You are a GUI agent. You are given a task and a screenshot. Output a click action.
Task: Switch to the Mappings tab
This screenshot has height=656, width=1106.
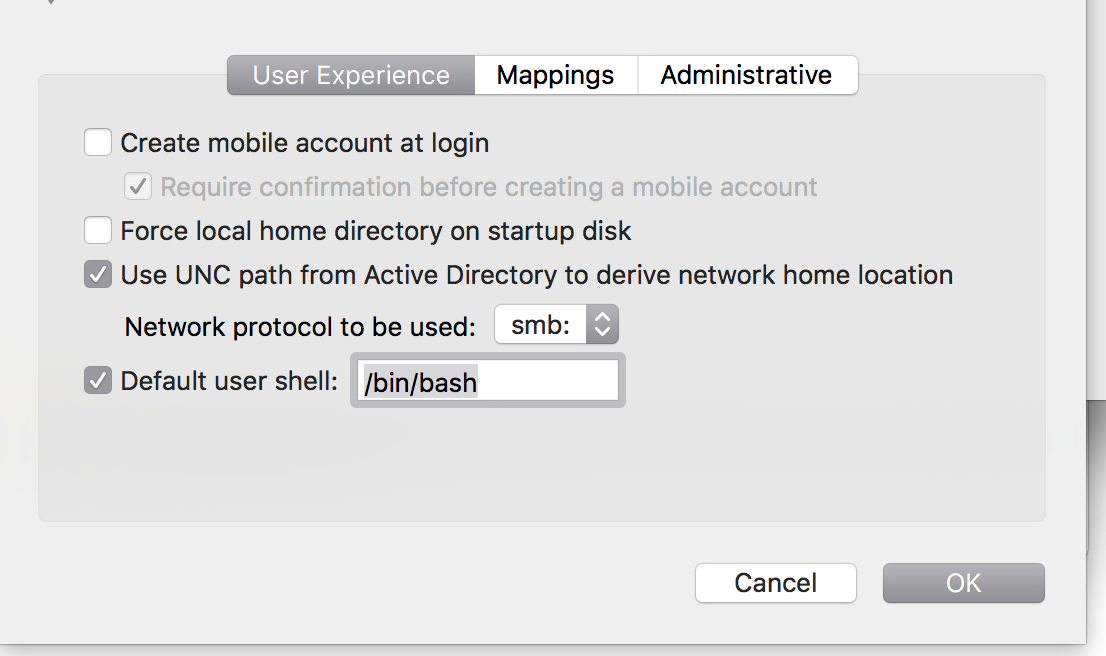click(x=555, y=74)
